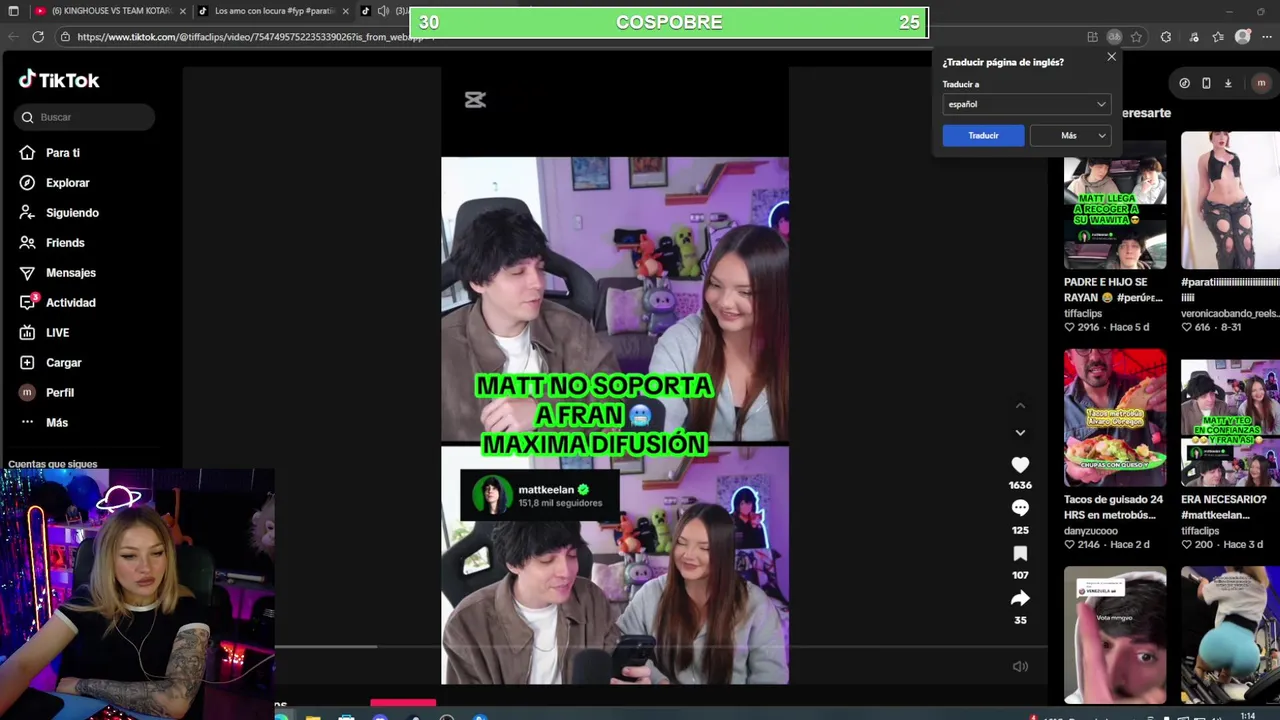
Task: Click the address bar URL
Action: [250, 37]
